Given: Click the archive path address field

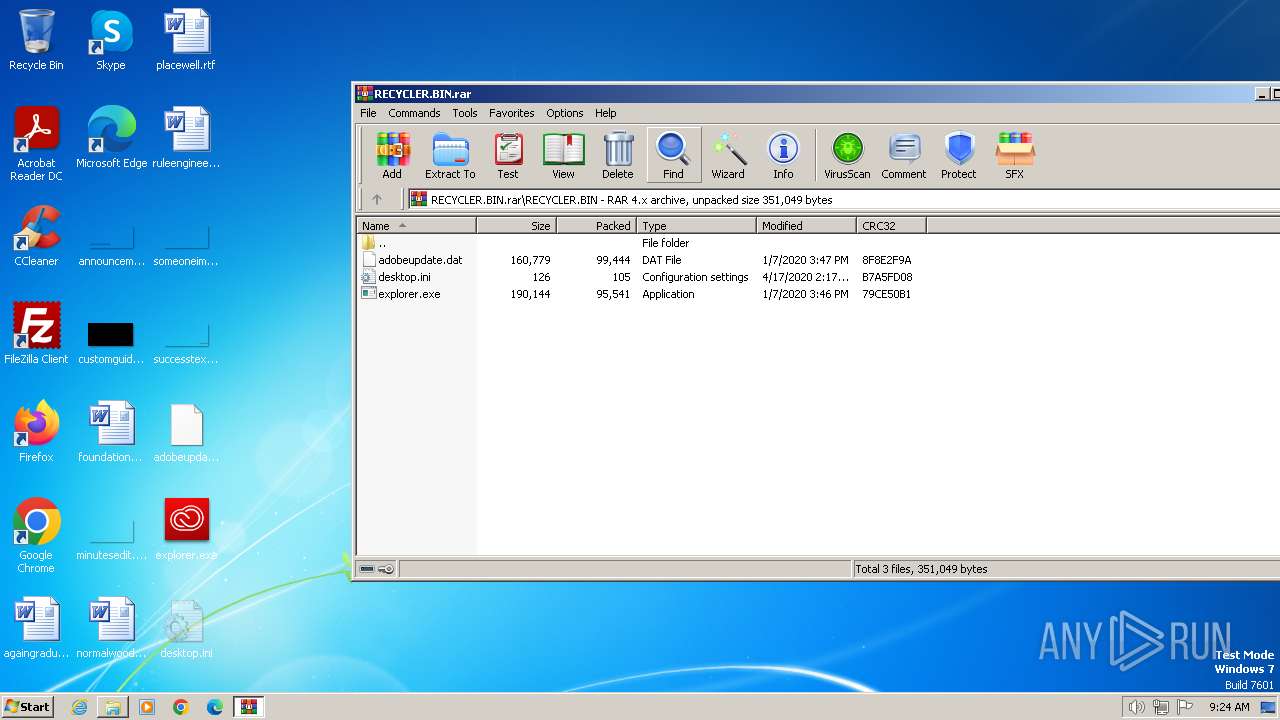Looking at the screenshot, I should (843, 199).
